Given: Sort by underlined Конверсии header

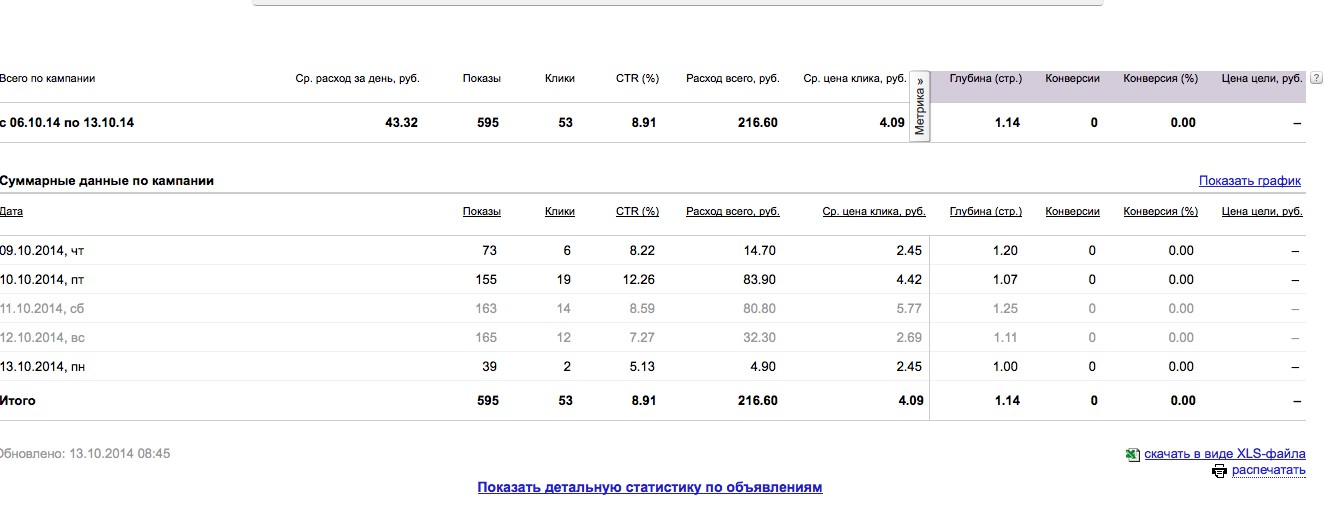Looking at the screenshot, I should (x=1073, y=212).
